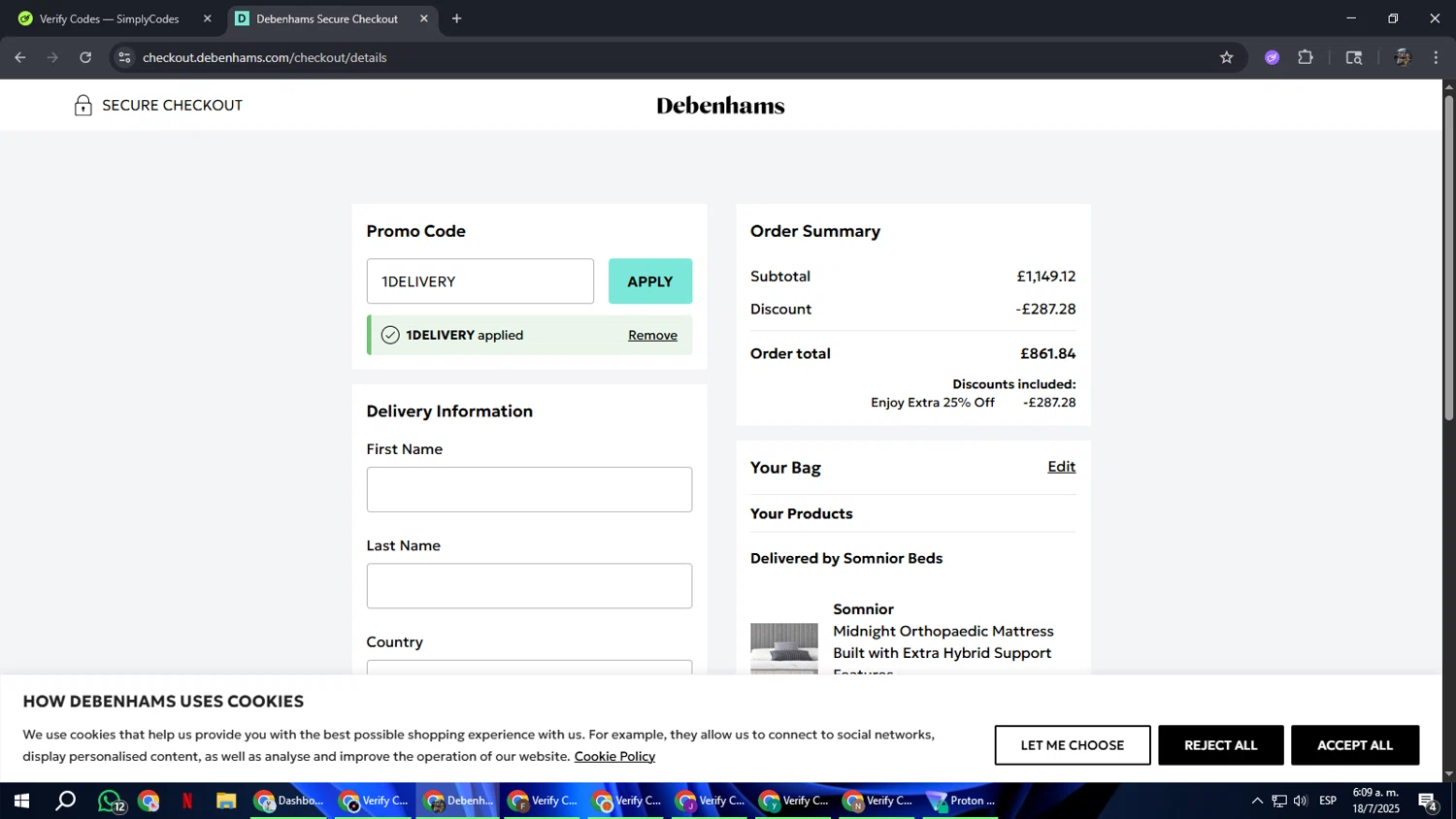Open the Windows Start menu
Viewport: 1456px width, 819px height.
(20, 801)
